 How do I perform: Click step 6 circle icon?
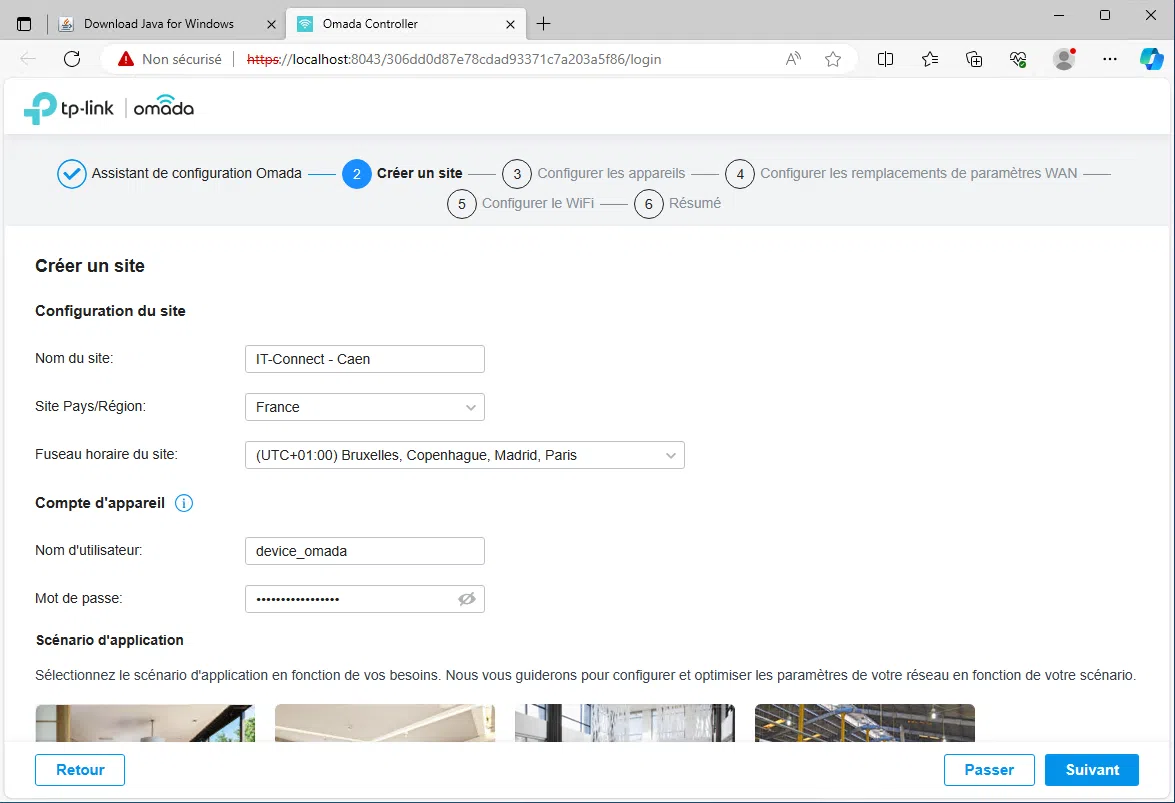[x=649, y=204]
